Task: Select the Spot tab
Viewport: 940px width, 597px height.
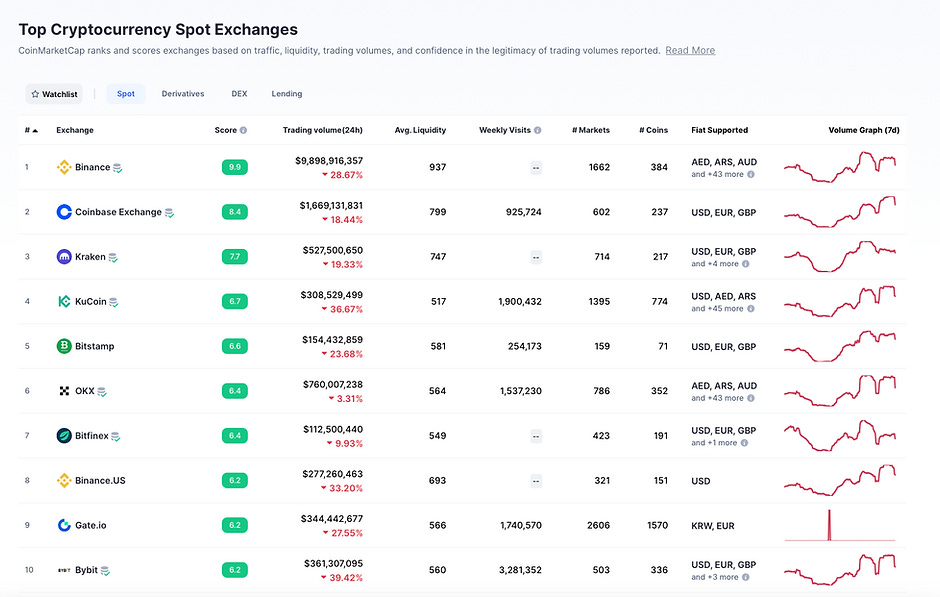Action: [x=126, y=94]
